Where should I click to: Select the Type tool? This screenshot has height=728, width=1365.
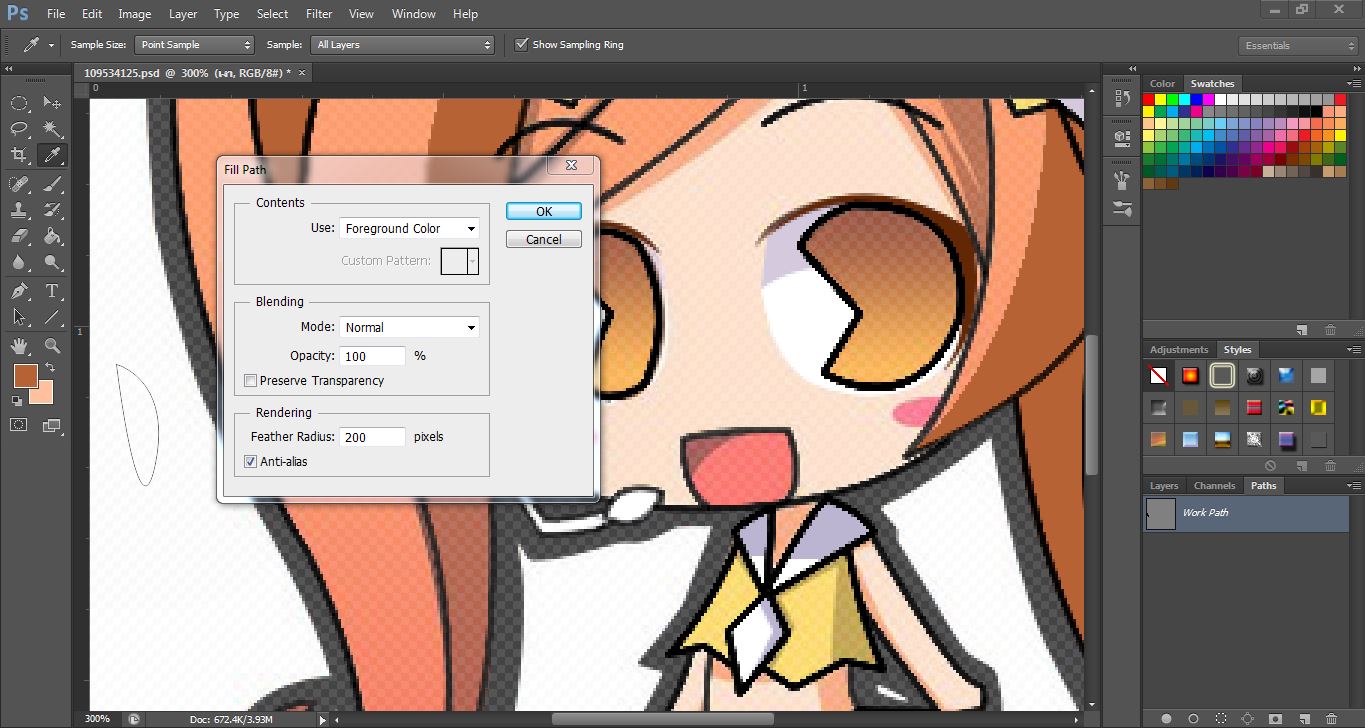[52, 291]
